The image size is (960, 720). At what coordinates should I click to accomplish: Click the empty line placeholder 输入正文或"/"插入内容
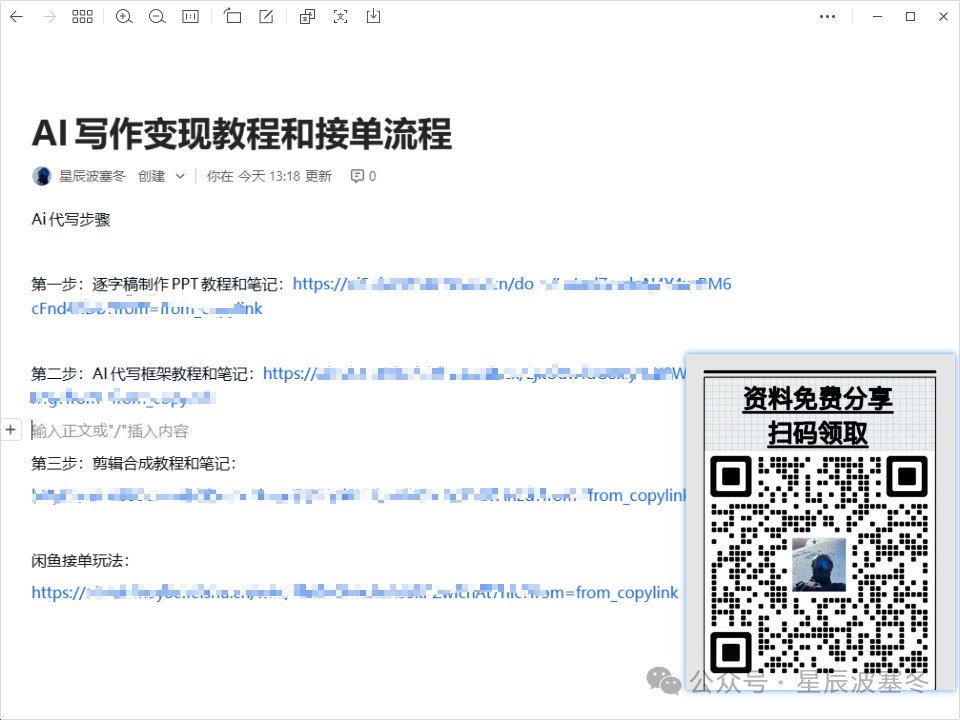coord(110,431)
